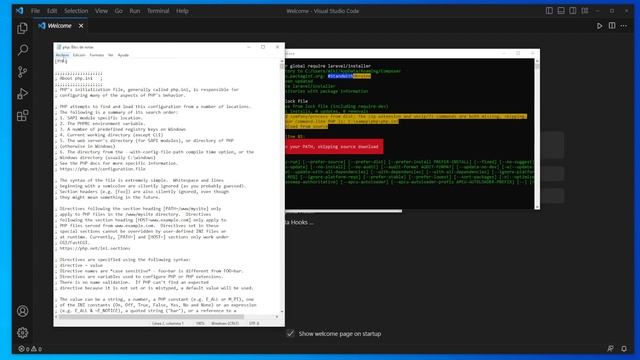Click the Notepad window title icon

tap(59, 47)
